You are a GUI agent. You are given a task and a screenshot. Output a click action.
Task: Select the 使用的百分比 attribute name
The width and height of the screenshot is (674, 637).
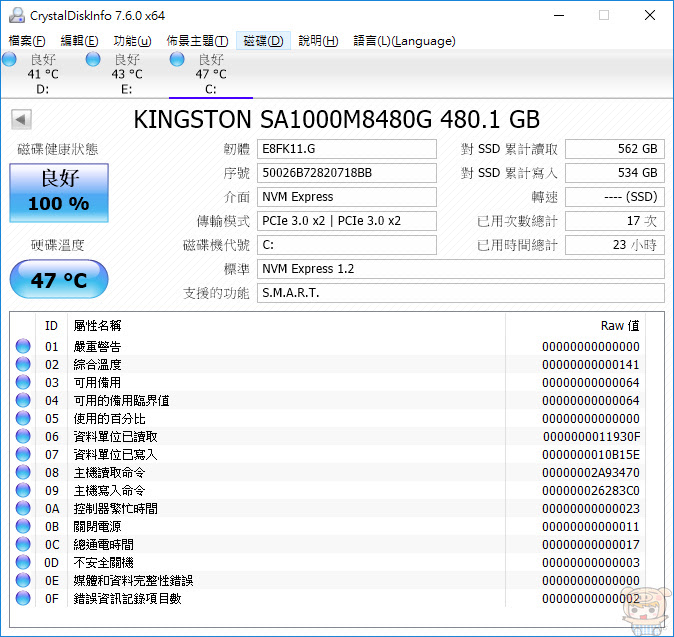point(110,419)
